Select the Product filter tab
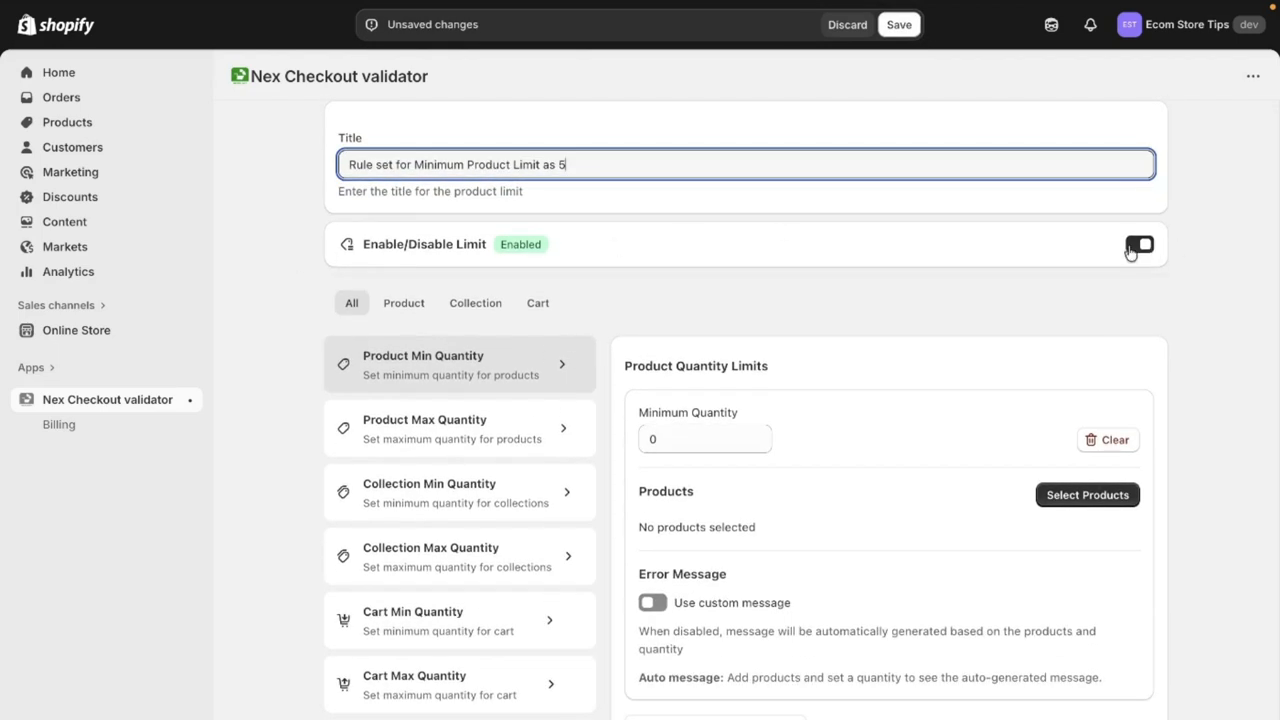The image size is (1280, 720). [x=404, y=303]
